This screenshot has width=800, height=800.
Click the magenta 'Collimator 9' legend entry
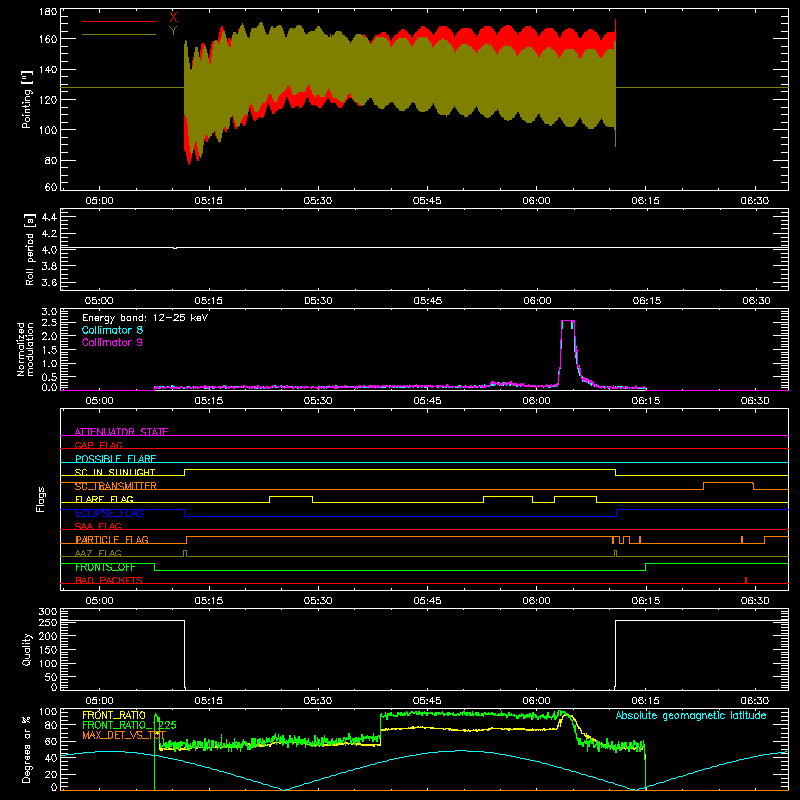tap(112, 342)
